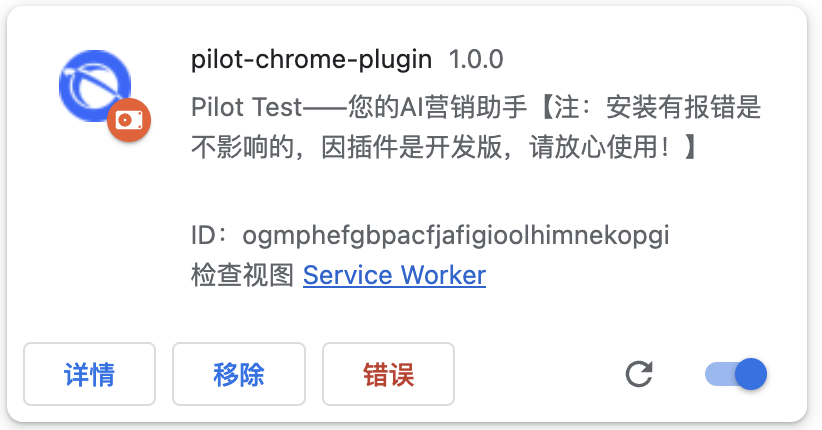Click the "ID:" label before the identifier

point(210,235)
